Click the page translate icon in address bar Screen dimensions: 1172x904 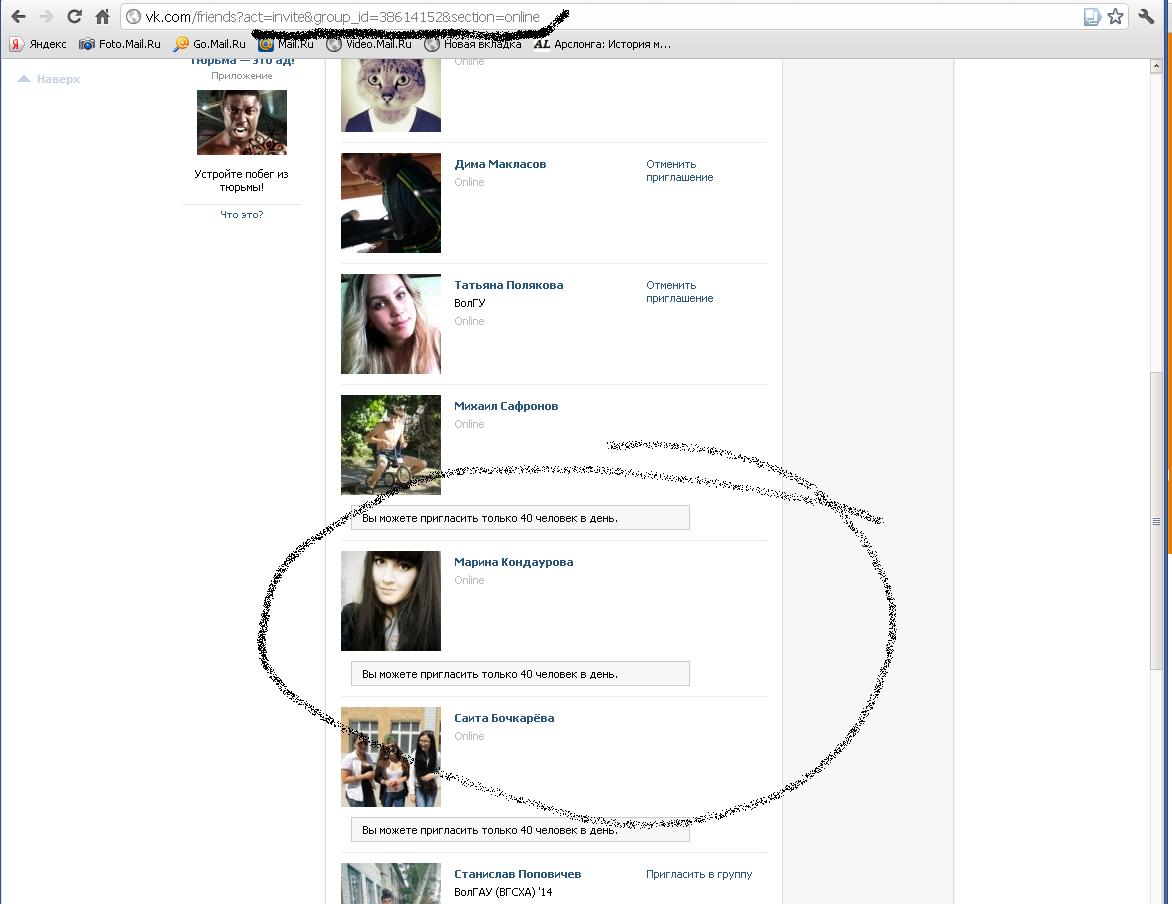[1092, 16]
